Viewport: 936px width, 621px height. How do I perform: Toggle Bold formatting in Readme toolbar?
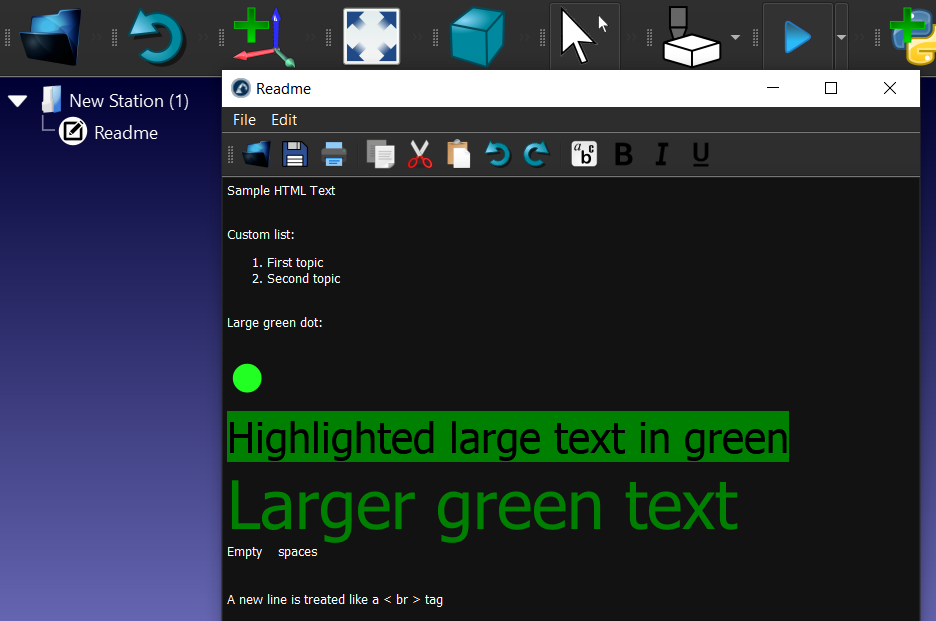click(623, 154)
